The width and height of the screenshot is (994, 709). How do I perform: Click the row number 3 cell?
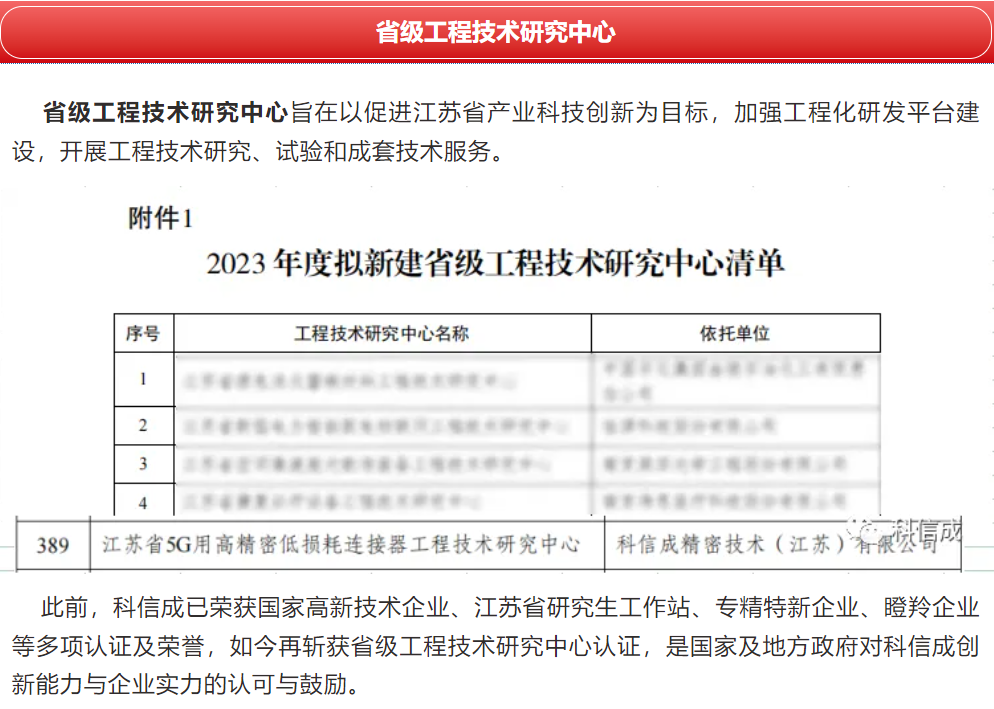143,464
